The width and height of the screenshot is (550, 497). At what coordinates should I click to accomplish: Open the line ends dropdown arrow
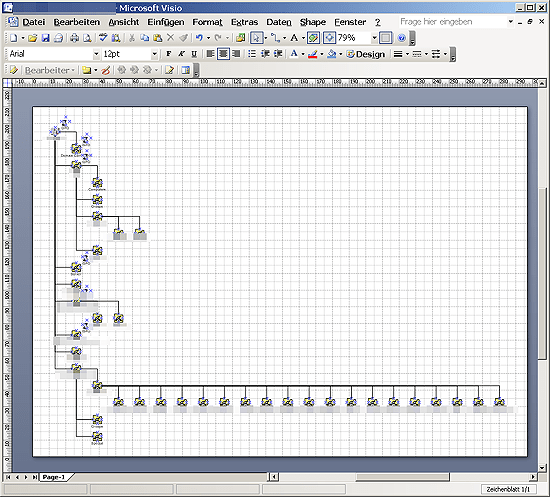pyautogui.click(x=445, y=54)
